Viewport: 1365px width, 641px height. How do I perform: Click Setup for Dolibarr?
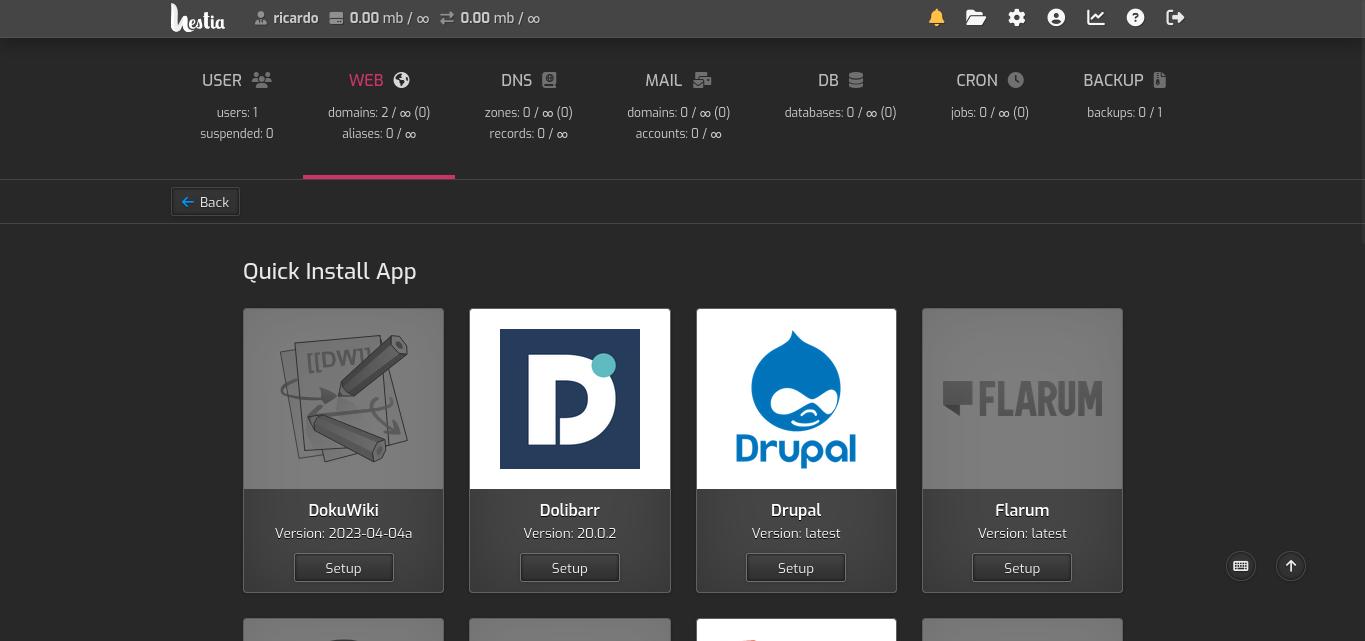(569, 567)
